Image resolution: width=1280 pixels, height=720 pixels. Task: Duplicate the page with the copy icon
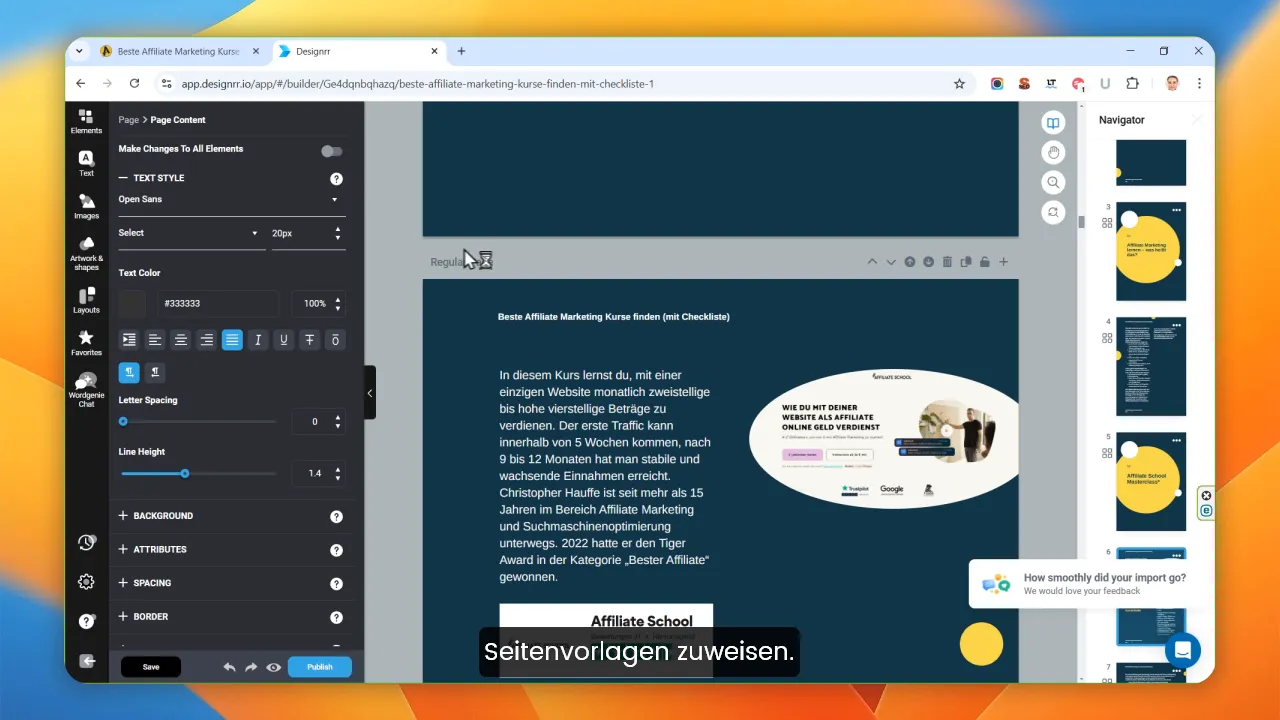pos(966,262)
